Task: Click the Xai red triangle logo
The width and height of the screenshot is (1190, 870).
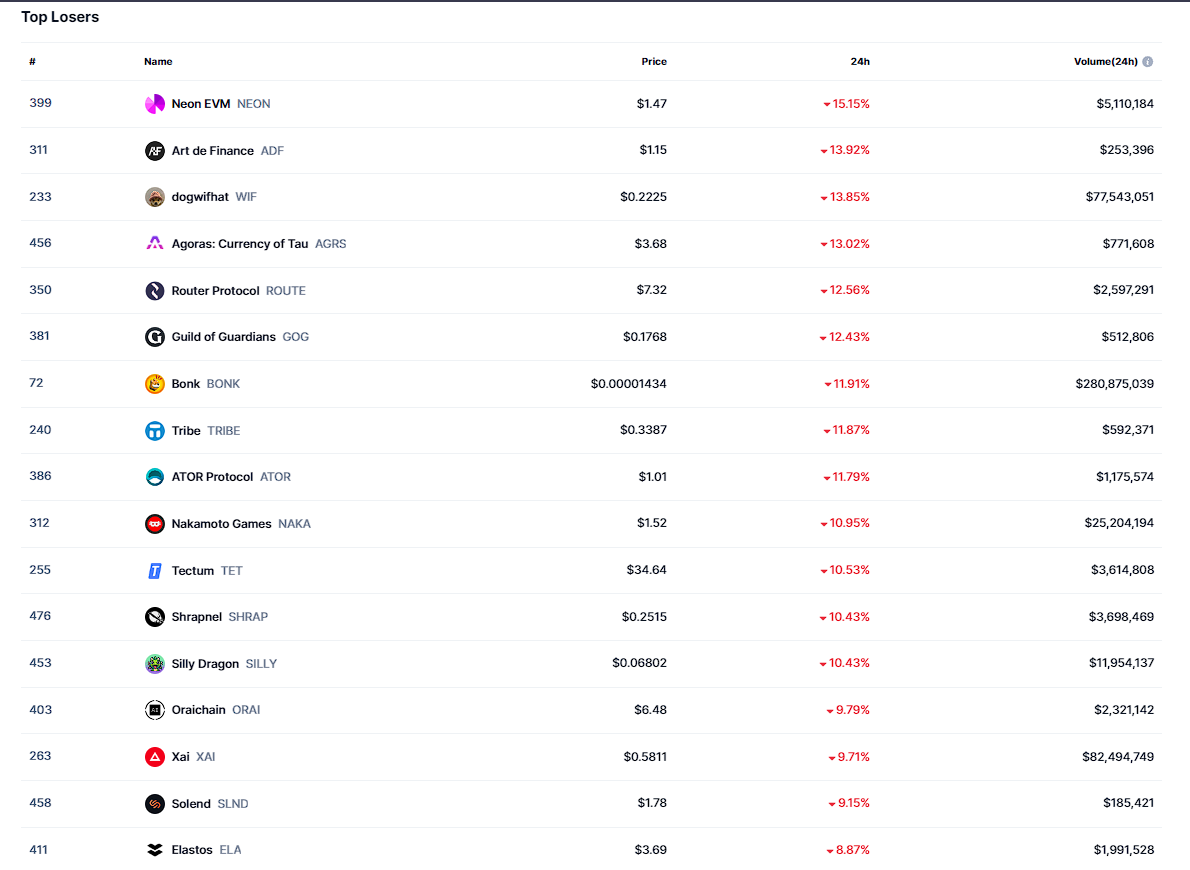Action: coord(155,757)
